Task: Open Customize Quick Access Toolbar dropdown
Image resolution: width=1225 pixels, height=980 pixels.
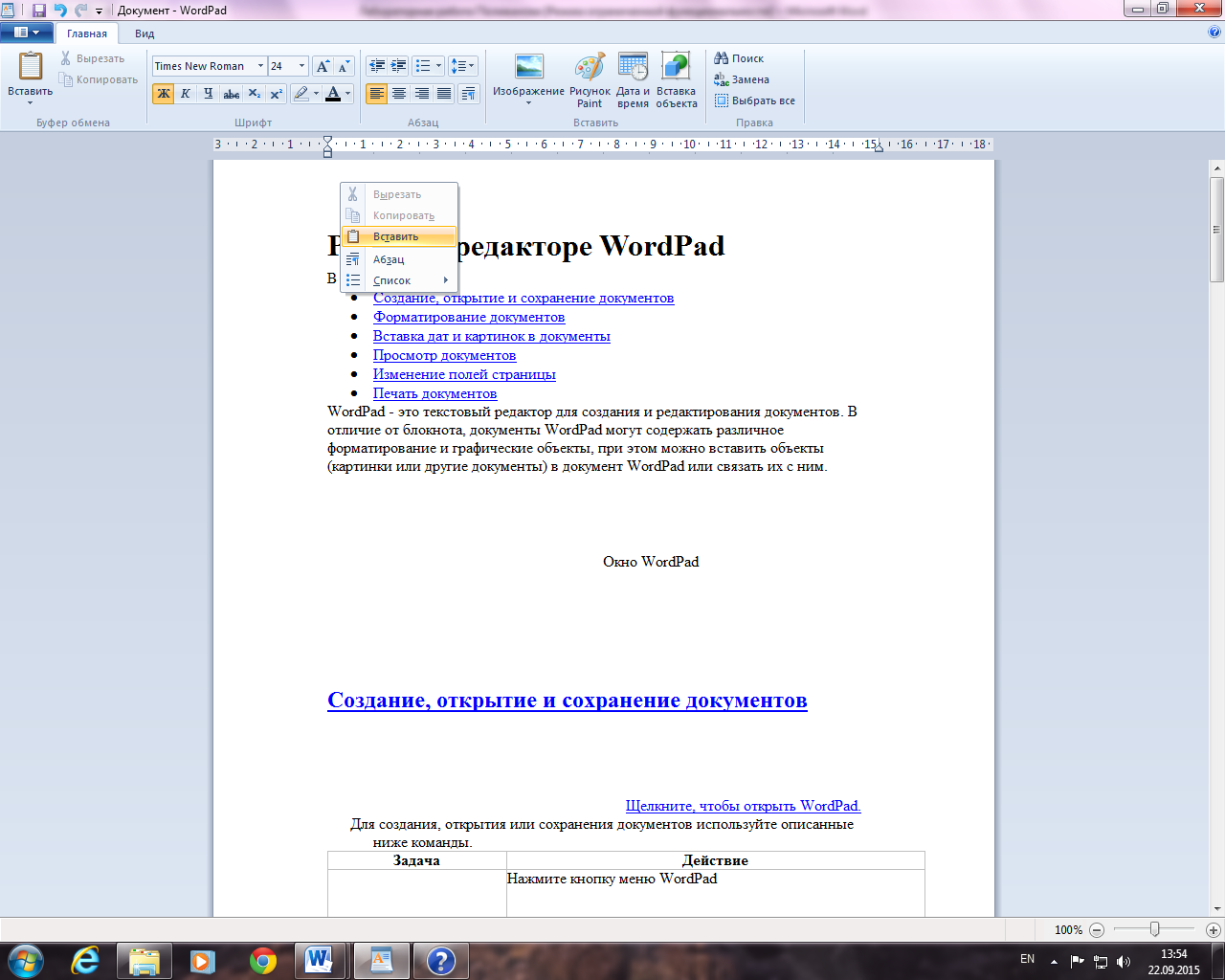Action: point(100,11)
